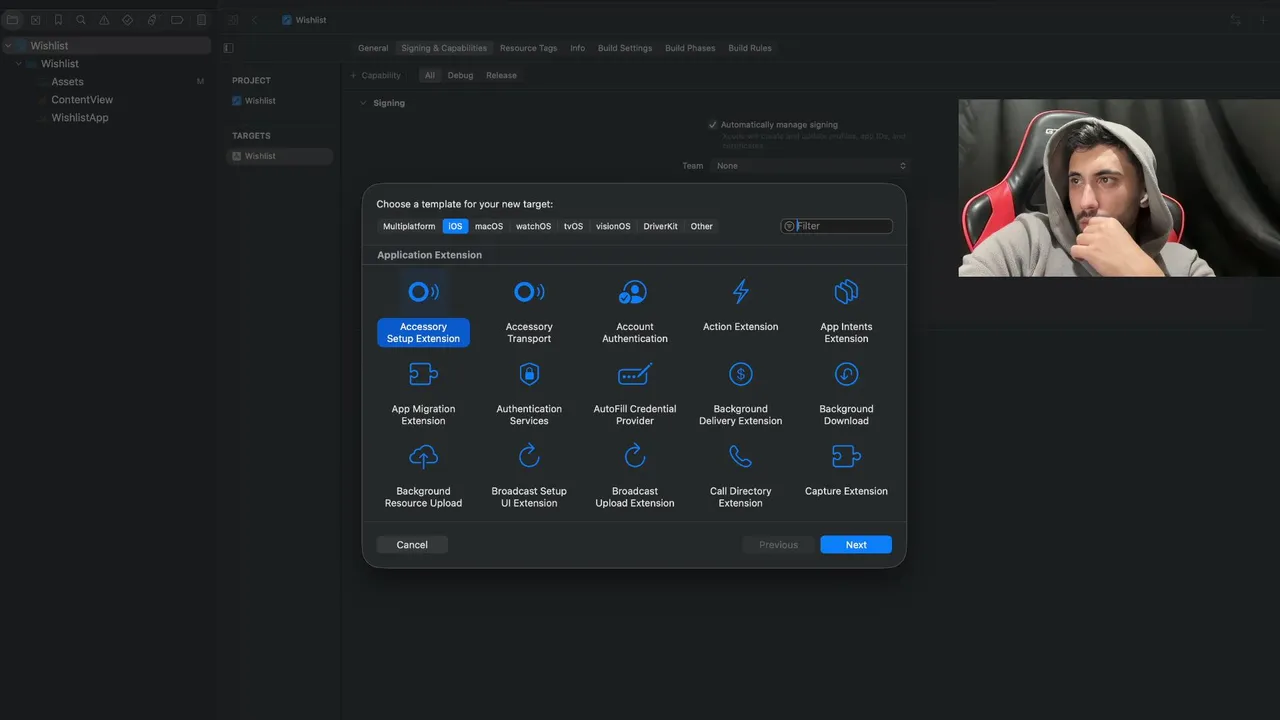1280x720 pixels.
Task: Select the Release configuration filter
Action: click(x=502, y=76)
